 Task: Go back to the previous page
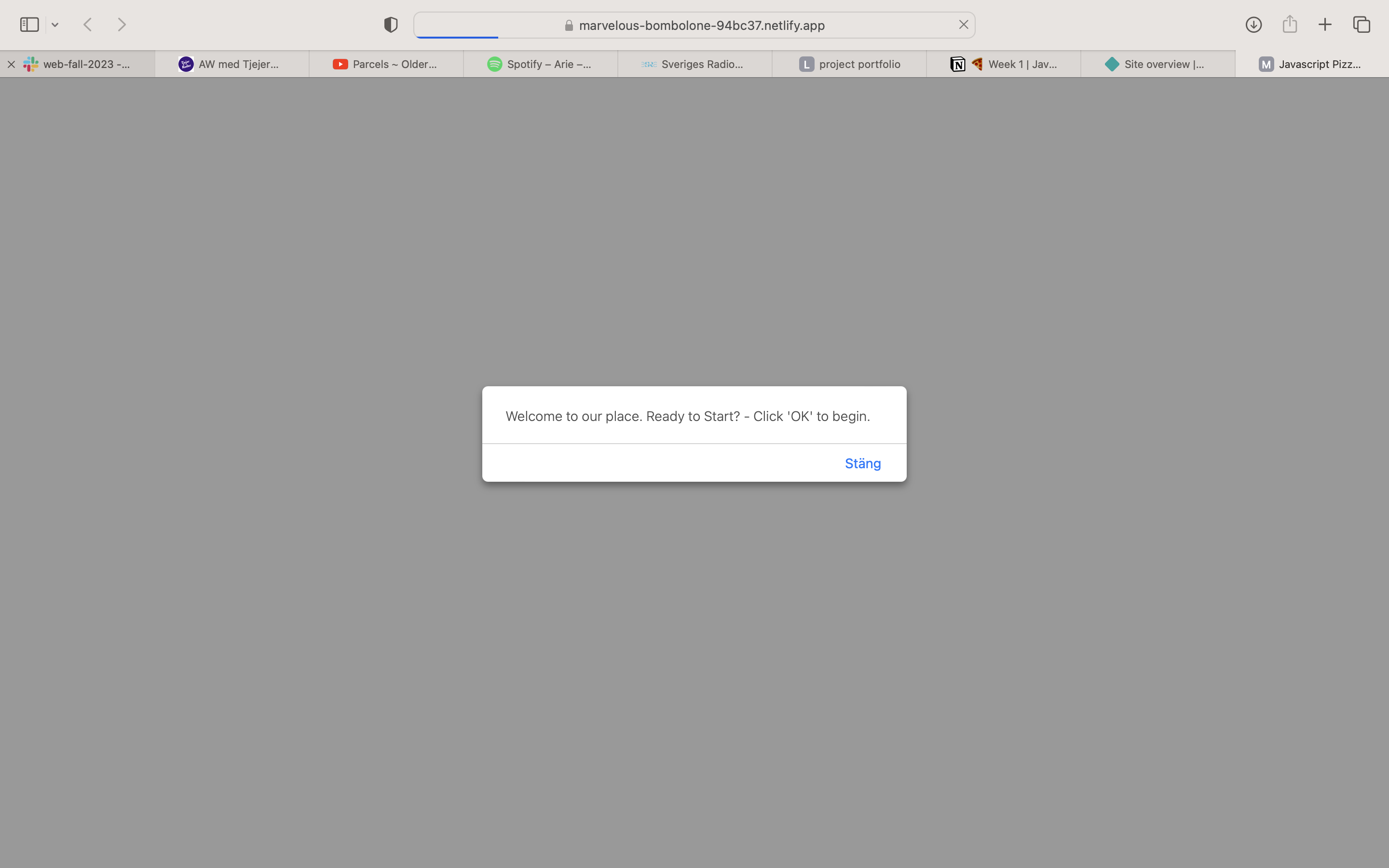[x=88, y=25]
